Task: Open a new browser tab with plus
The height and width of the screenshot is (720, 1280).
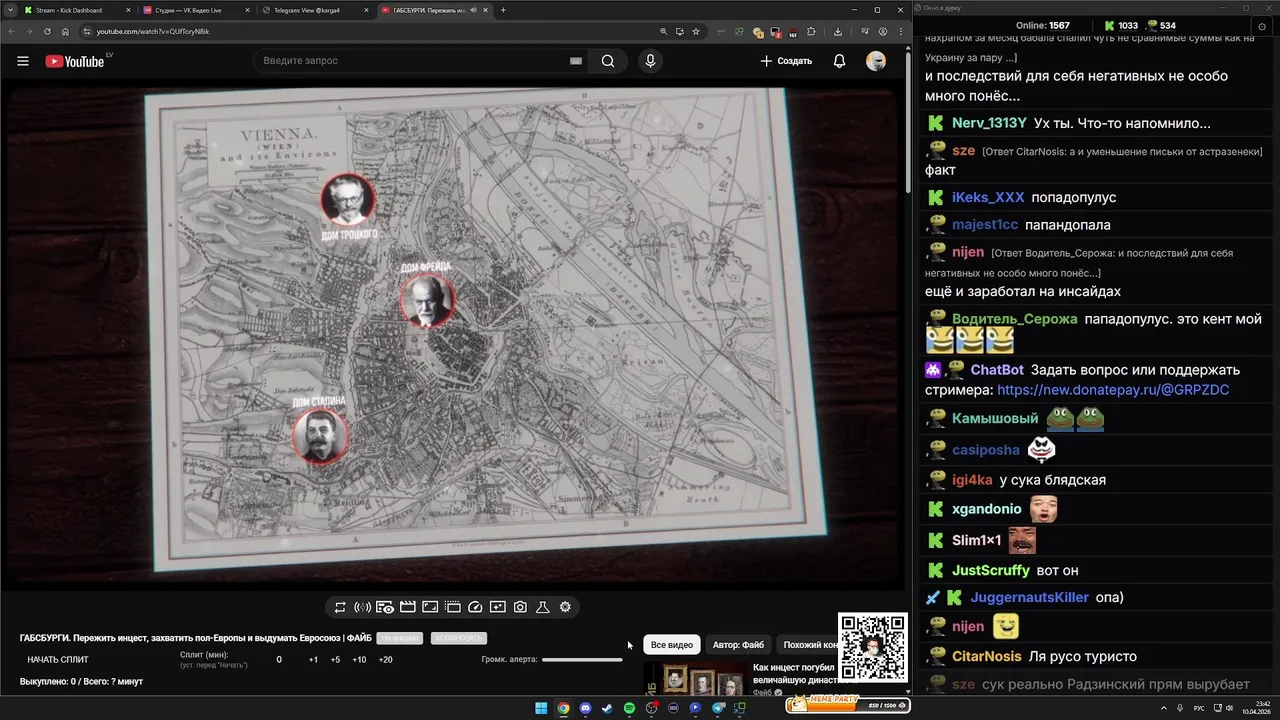Action: (x=503, y=10)
